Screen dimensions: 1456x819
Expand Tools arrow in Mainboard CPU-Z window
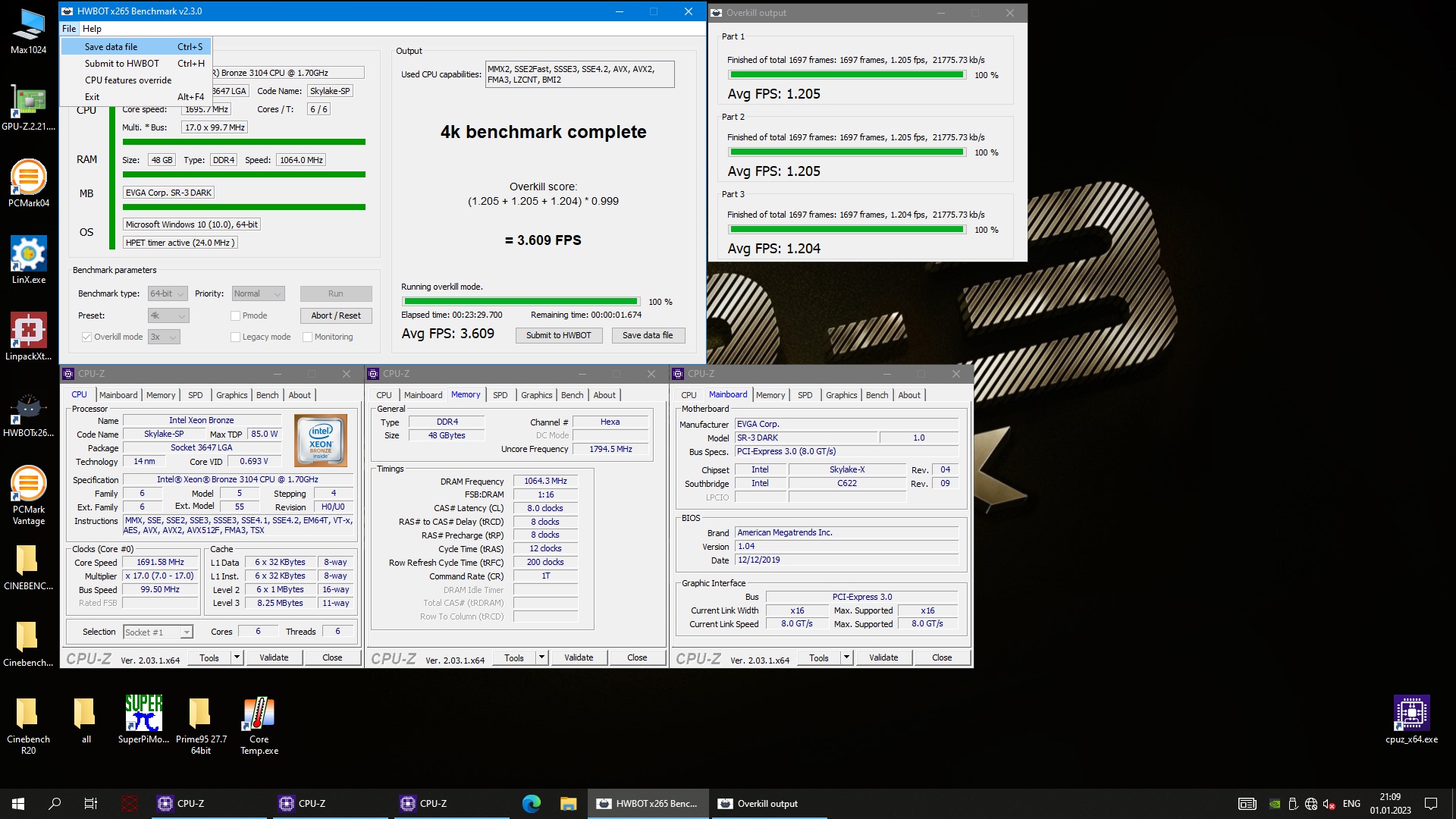click(x=847, y=657)
